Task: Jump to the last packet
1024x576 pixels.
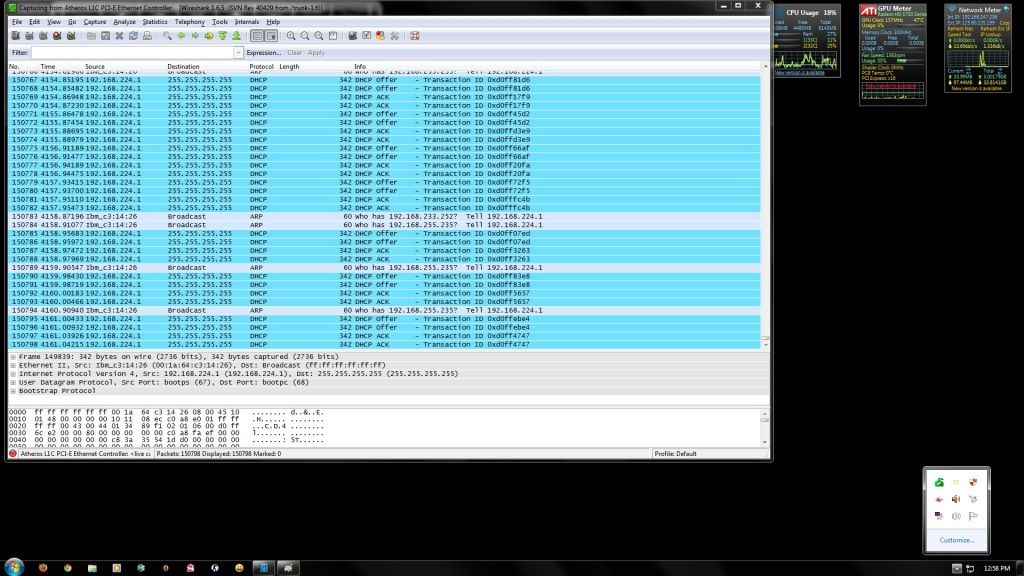Action: [236, 36]
